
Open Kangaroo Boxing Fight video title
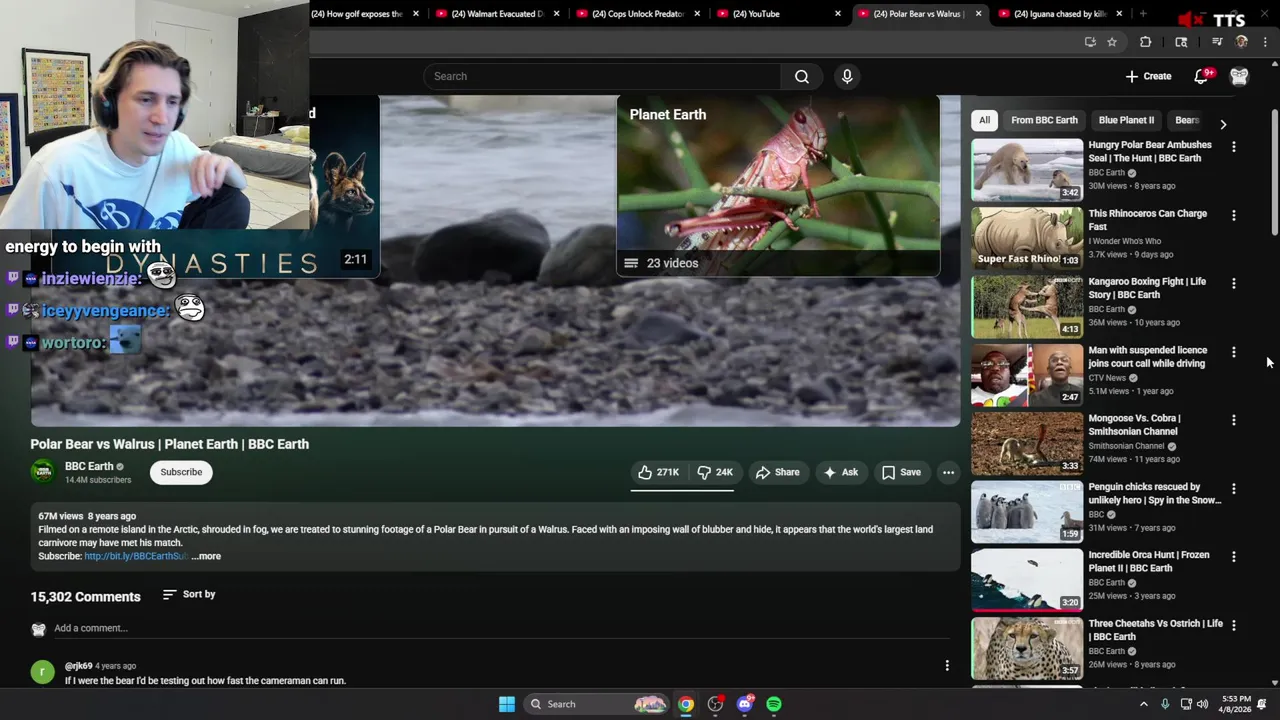(1147, 288)
